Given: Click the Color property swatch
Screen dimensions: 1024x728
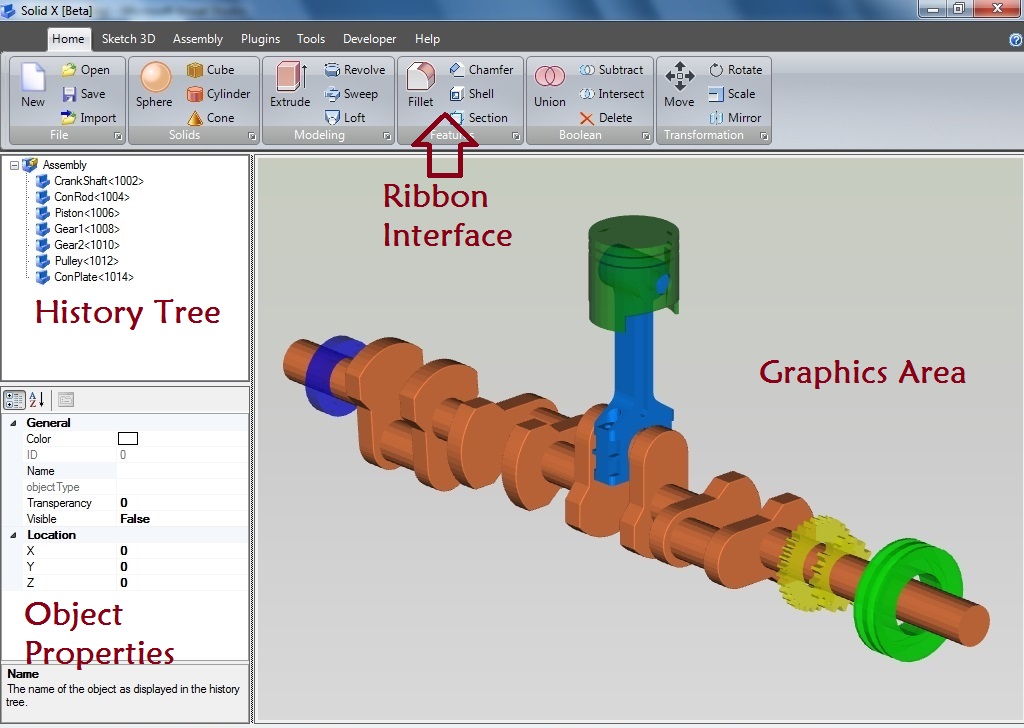Looking at the screenshot, I should 128,439.
